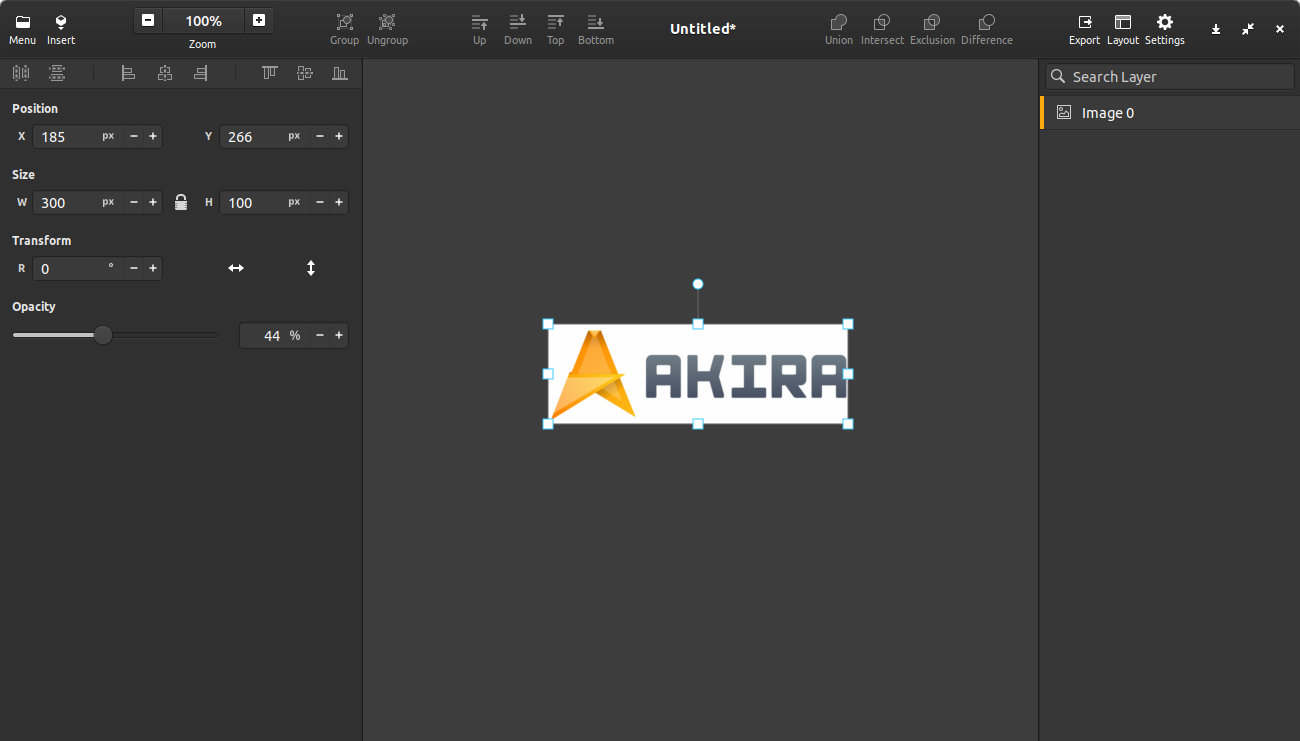Send the selection to Bottom
1300x741 pixels.
tap(595, 28)
